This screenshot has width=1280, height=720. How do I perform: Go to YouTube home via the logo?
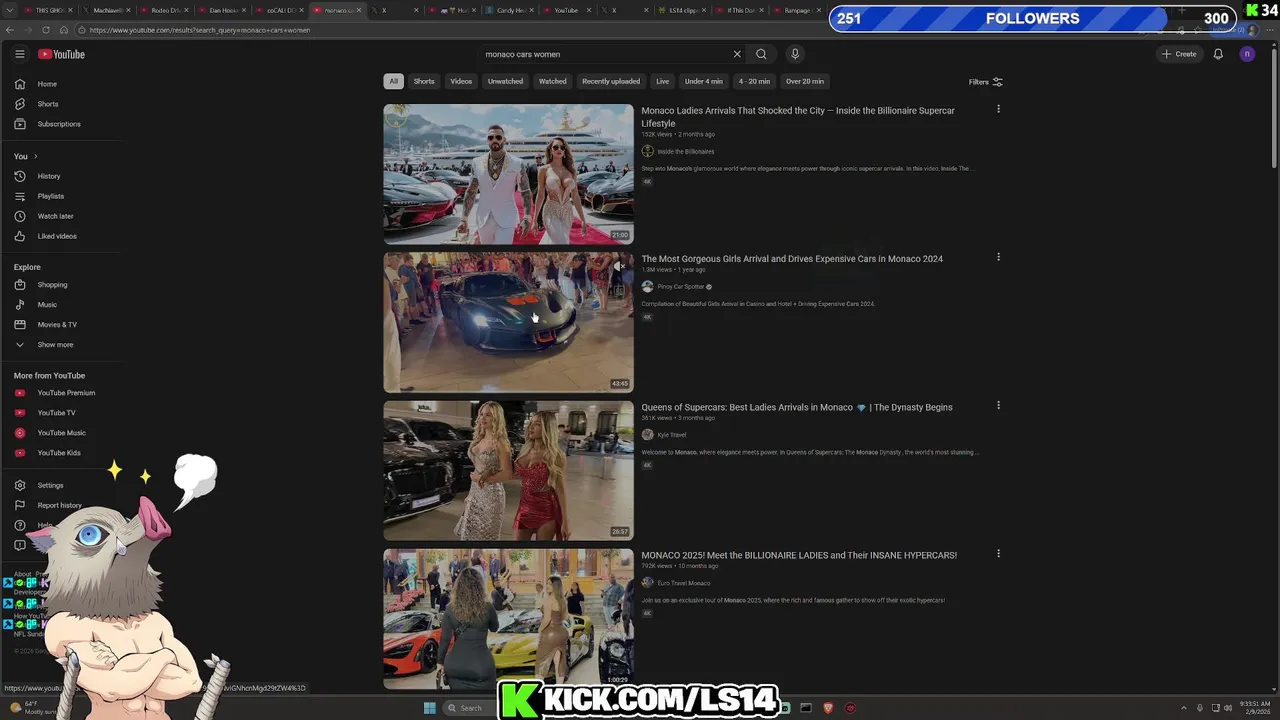coord(61,54)
